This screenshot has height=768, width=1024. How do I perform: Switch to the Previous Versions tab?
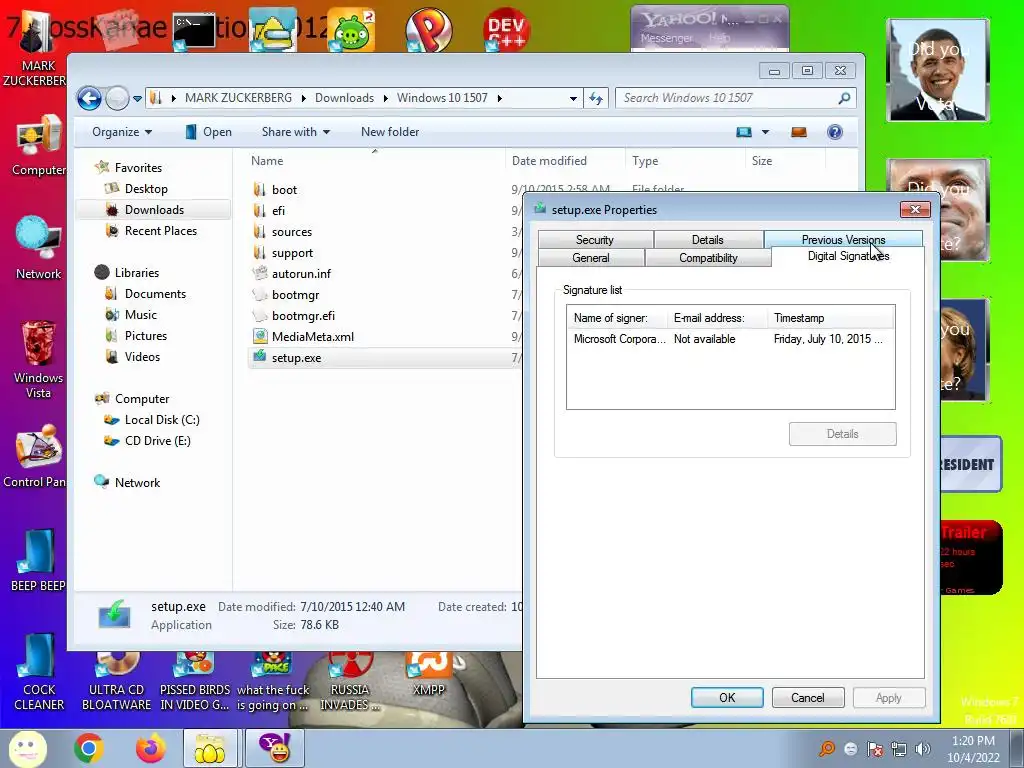click(x=843, y=240)
